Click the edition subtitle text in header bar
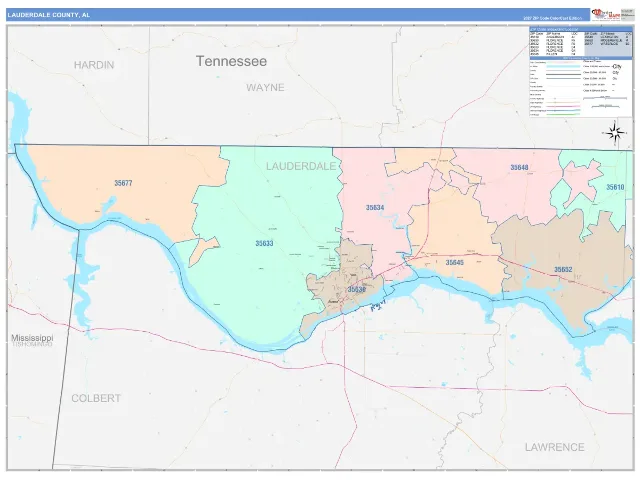The image size is (640, 480). tap(553, 18)
